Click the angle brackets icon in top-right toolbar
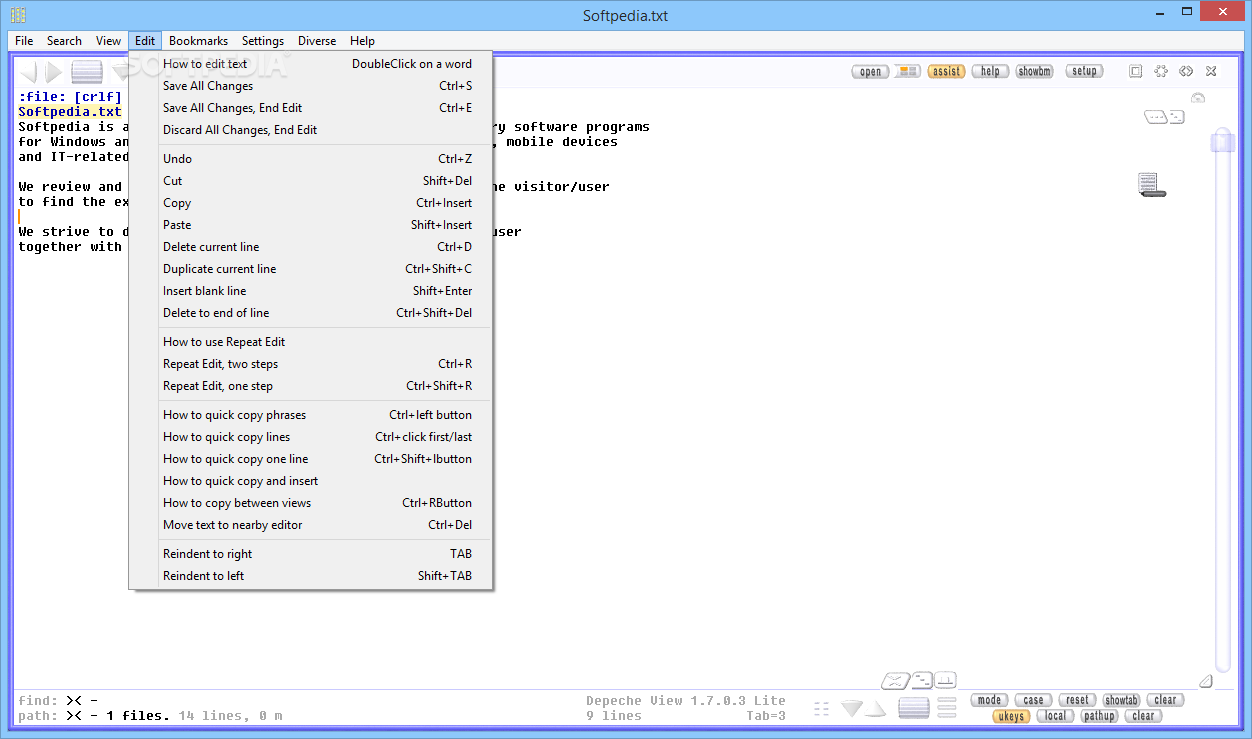This screenshot has width=1252, height=739. 1186,71
